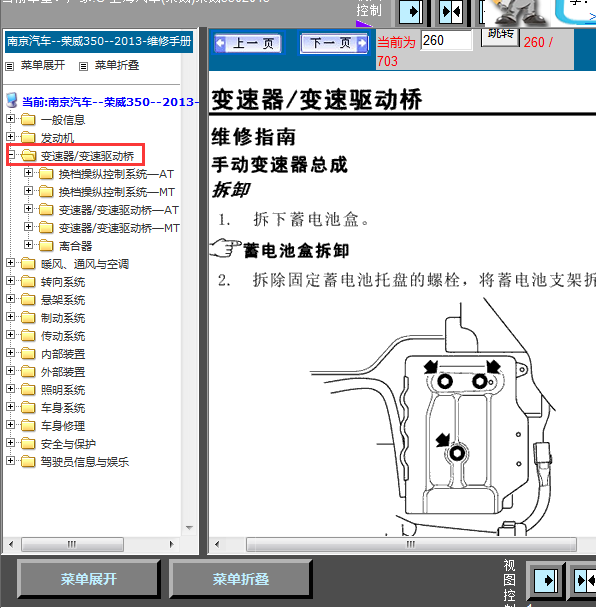Select the 一般信息 folder icon
This screenshot has width=596, height=608.
(x=28, y=119)
